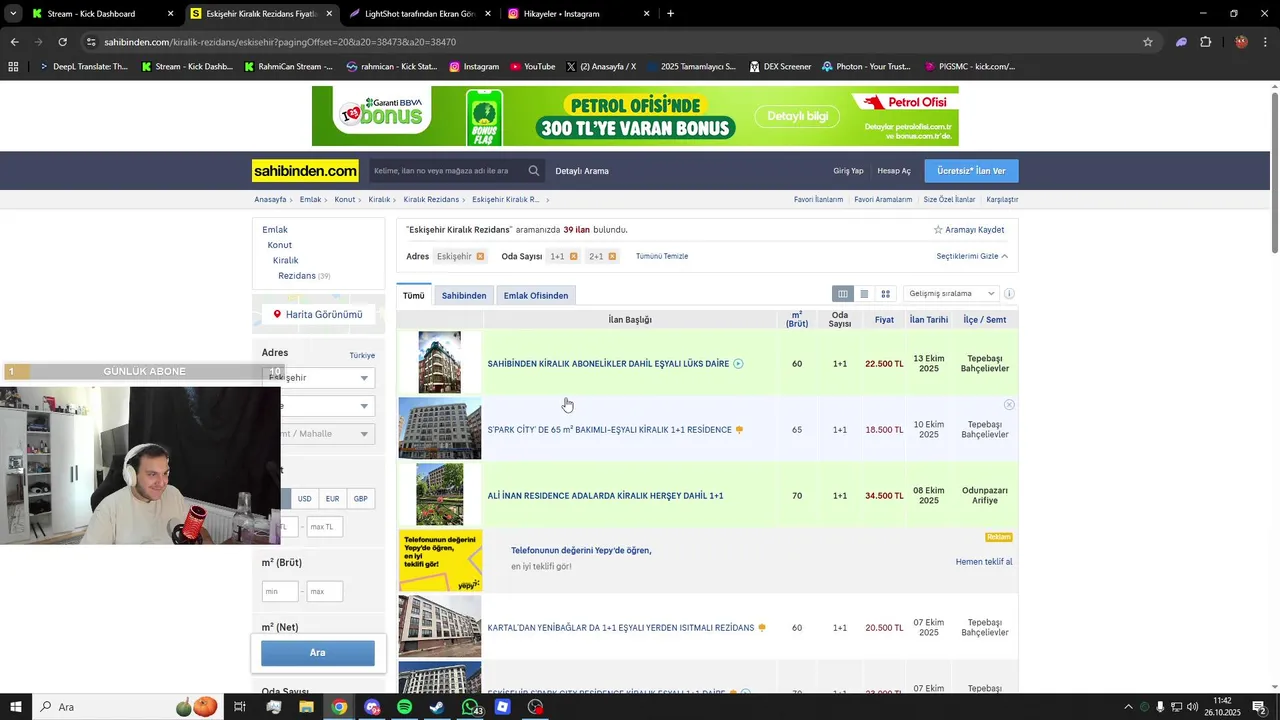This screenshot has width=1280, height=720.
Task: Reload the page with refresh button
Action: [x=62, y=42]
